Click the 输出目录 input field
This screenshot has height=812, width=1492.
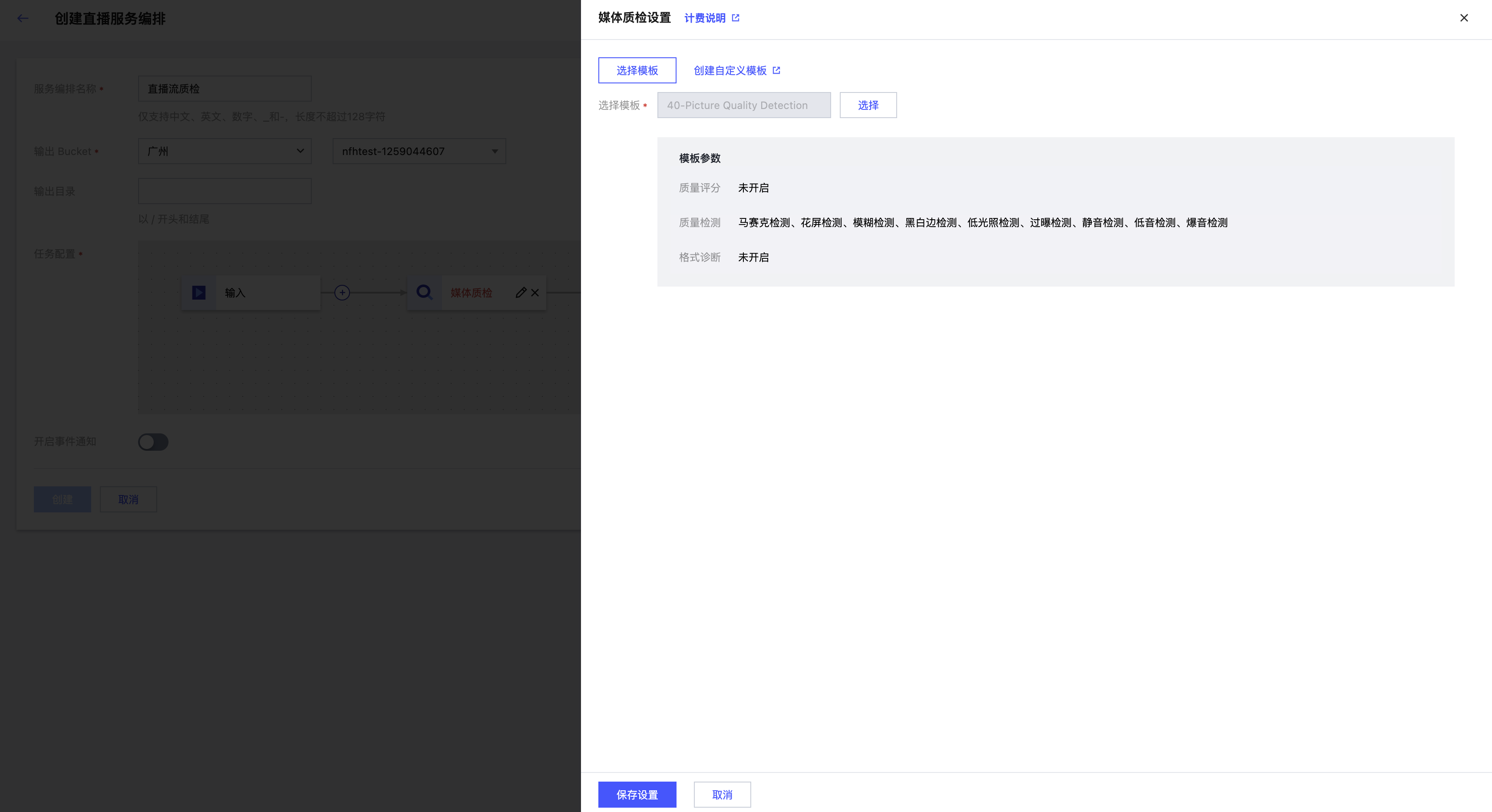click(225, 191)
